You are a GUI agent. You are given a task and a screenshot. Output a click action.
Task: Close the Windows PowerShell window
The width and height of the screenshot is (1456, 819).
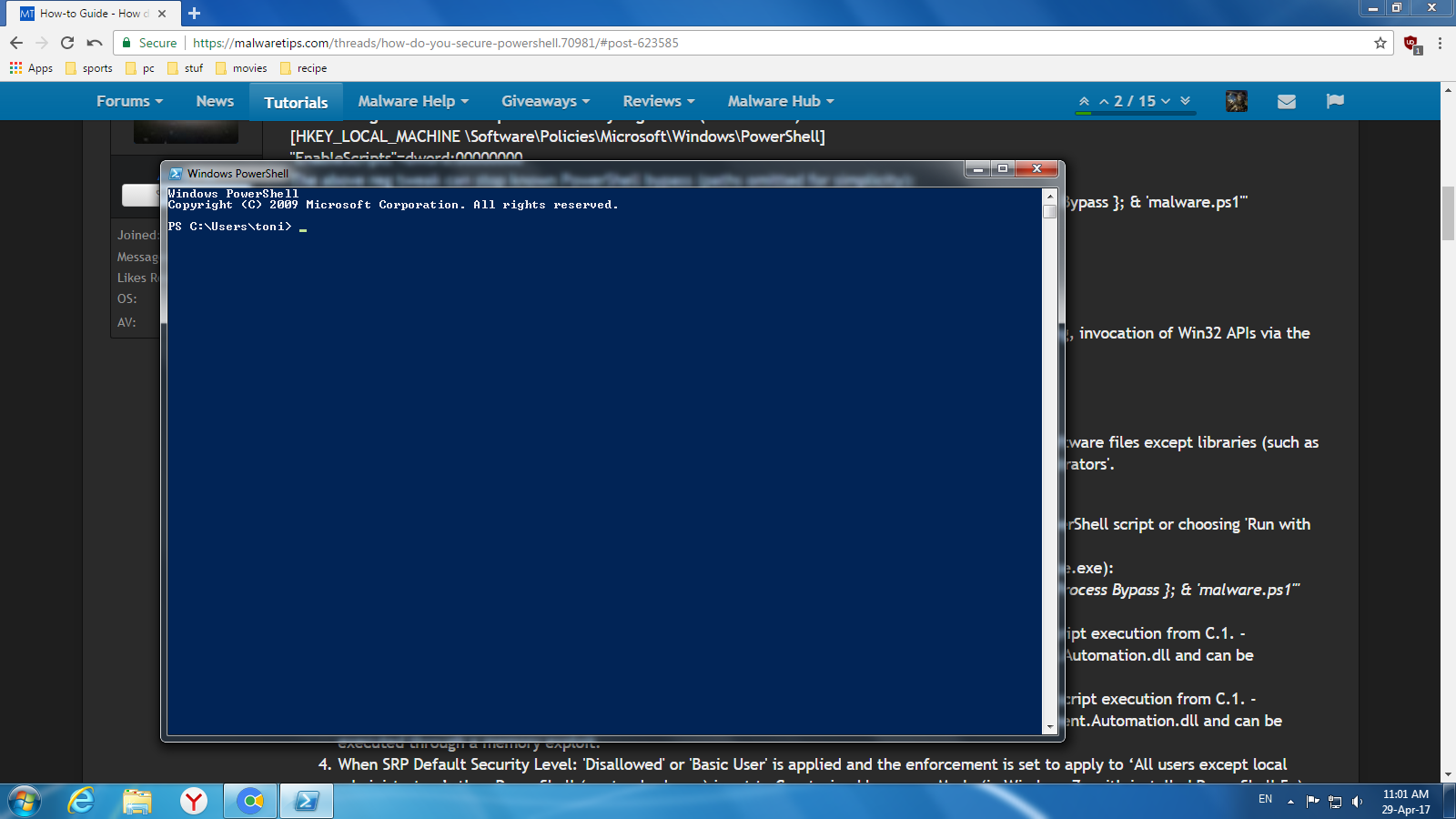click(1036, 169)
